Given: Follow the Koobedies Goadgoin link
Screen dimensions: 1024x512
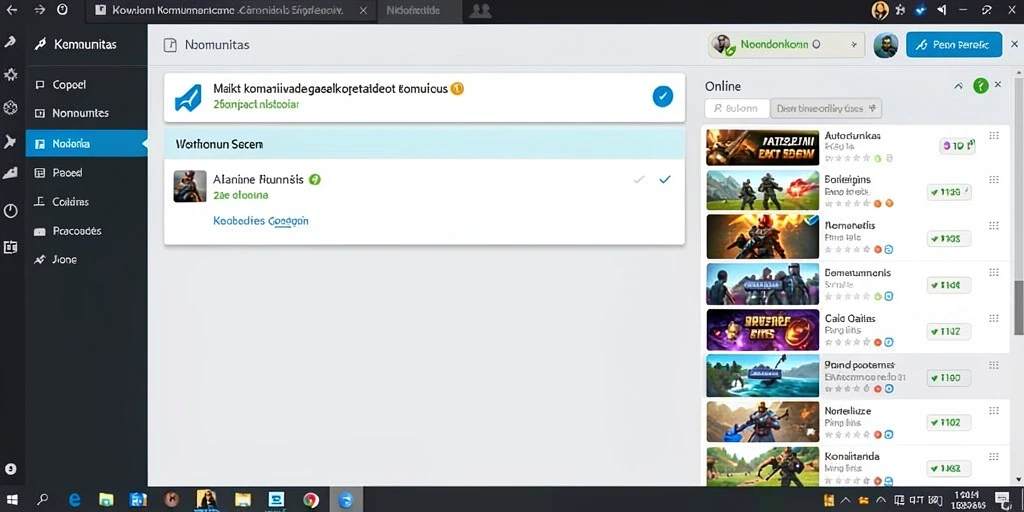Looking at the screenshot, I should (x=261, y=221).
